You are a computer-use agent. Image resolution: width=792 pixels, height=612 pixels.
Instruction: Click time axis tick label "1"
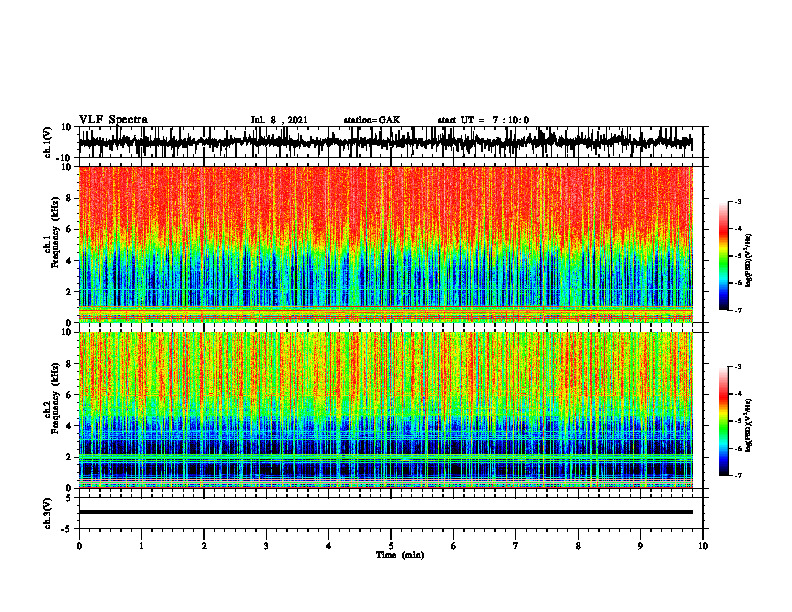(141, 546)
